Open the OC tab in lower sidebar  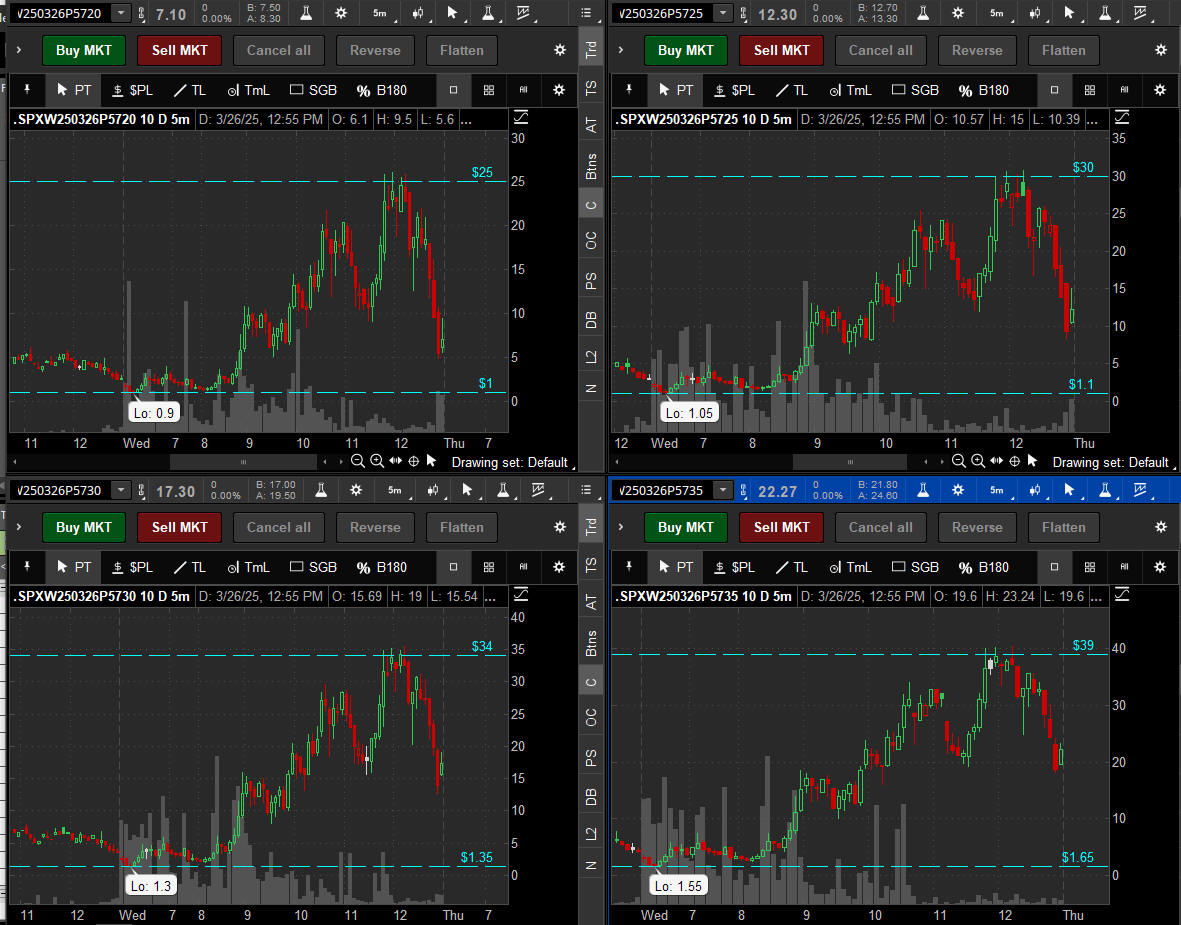(591, 717)
